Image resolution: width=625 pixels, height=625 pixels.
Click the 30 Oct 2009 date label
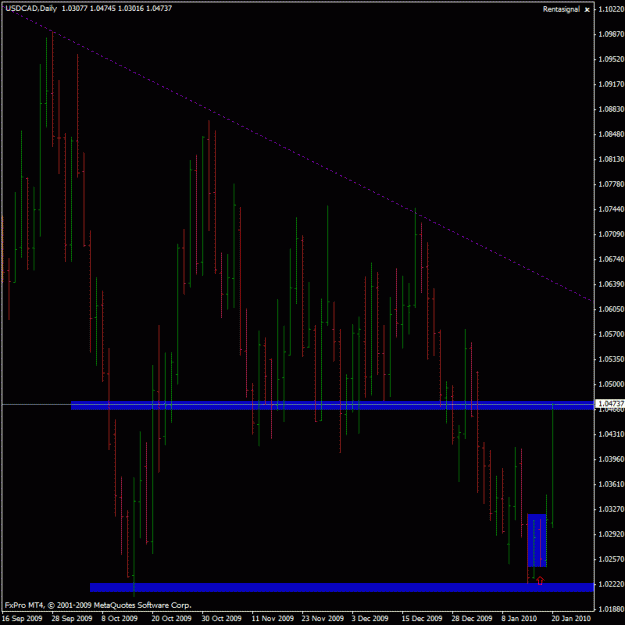(x=222, y=619)
